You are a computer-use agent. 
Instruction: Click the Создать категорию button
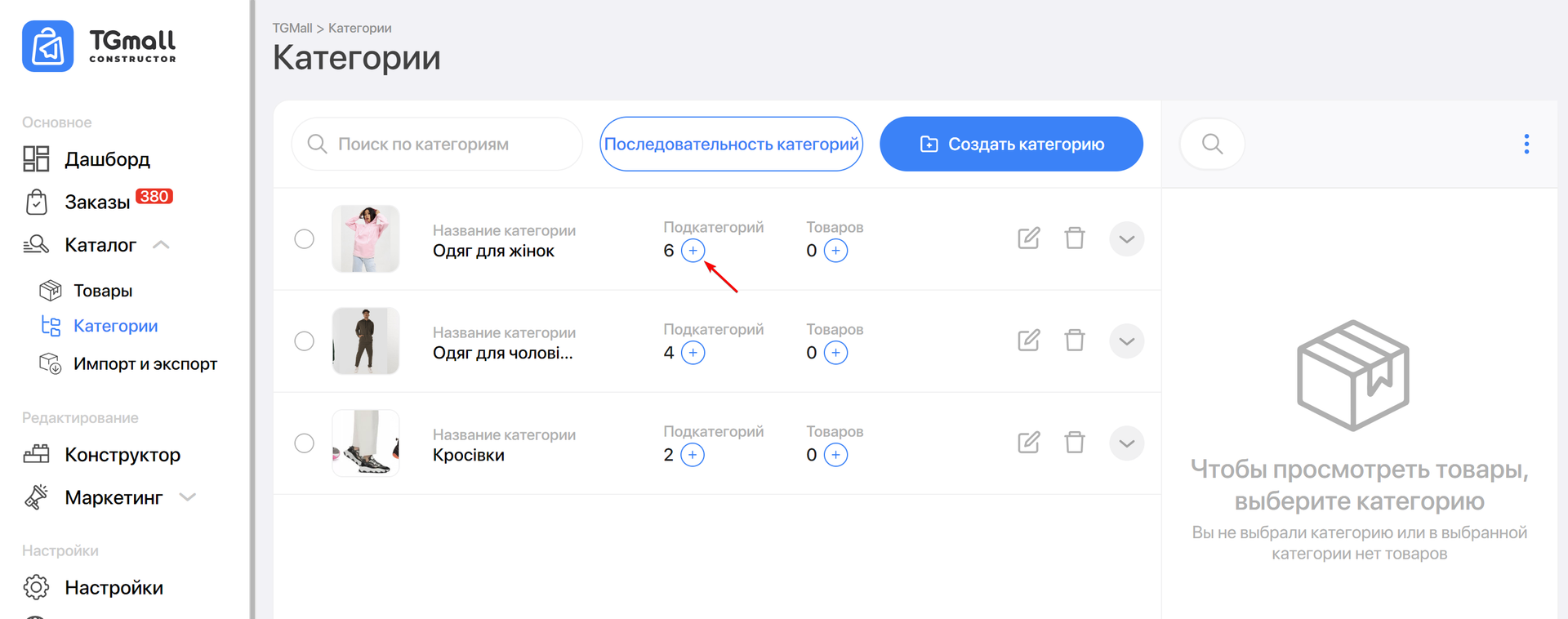1011,144
